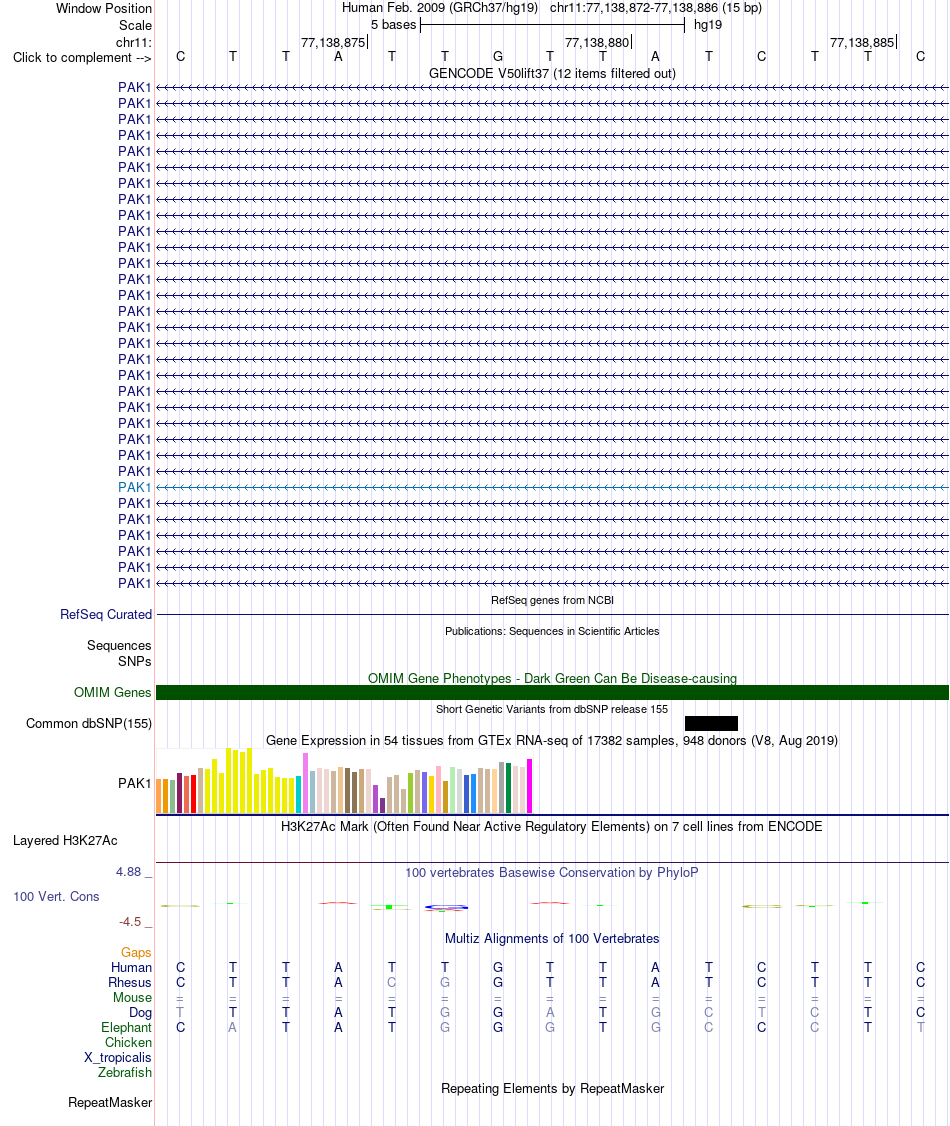The image size is (950, 1126).
Task: Click 'Repeating Elements by RepeatMasker' title
Action: (x=552, y=1089)
